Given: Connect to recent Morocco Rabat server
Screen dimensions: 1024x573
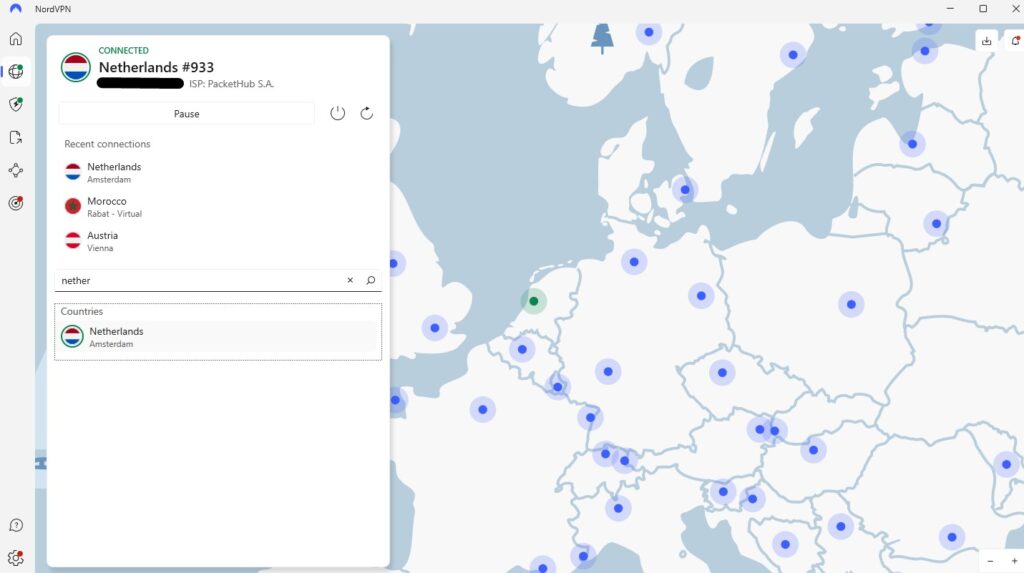Looking at the screenshot, I should [217, 206].
